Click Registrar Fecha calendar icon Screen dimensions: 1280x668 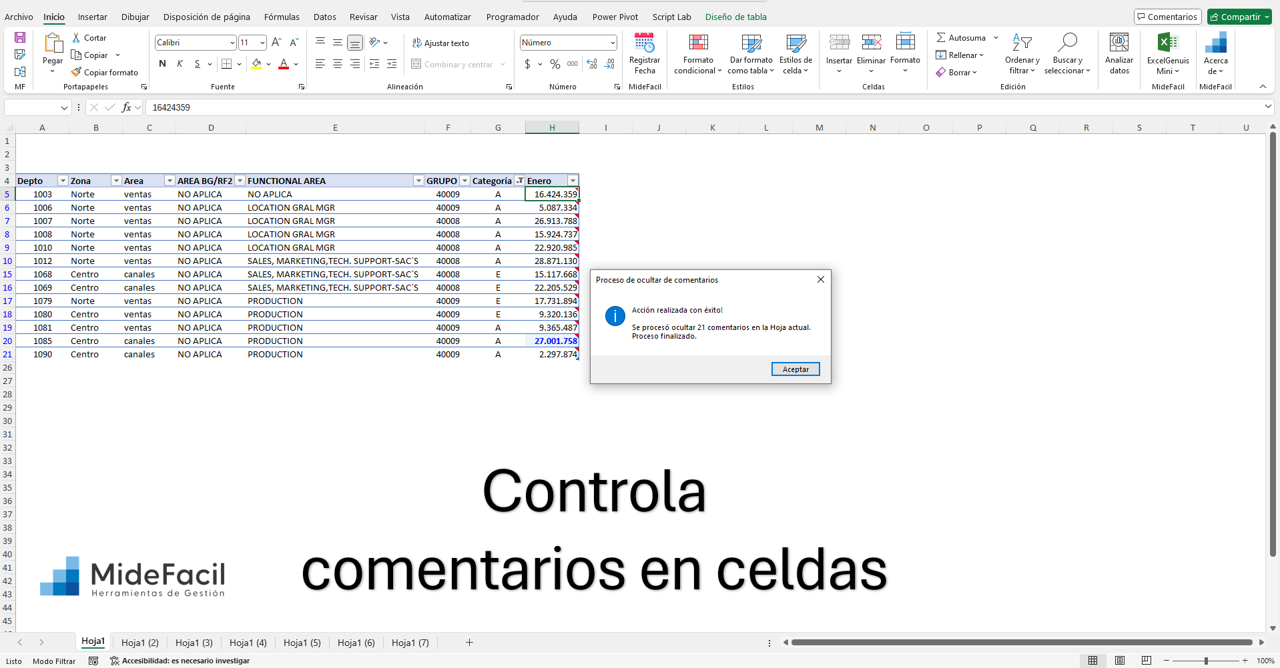tap(645, 43)
